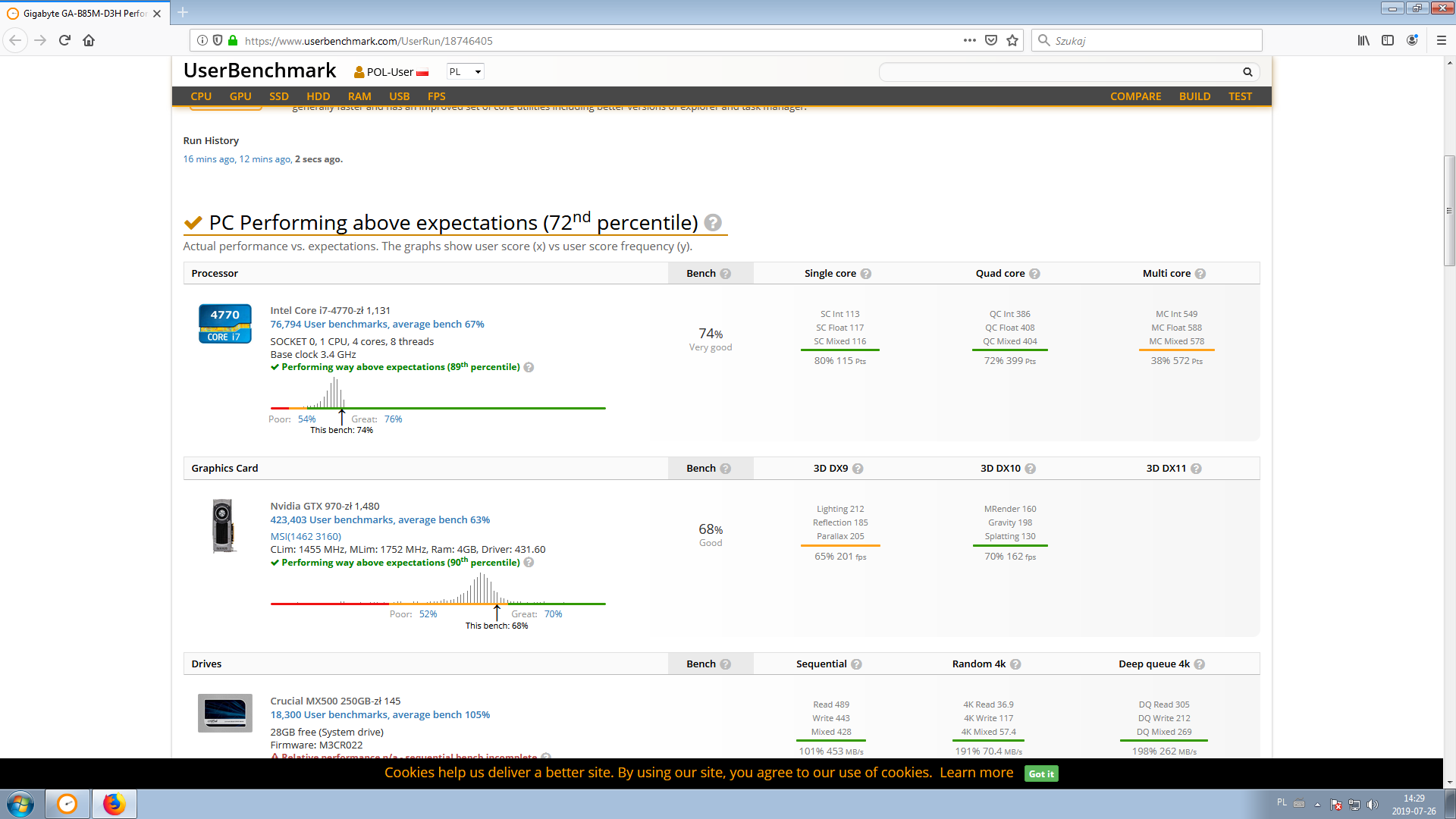Click the site search magnifier icon
Screen dimensions: 1456x819
pos(1247,72)
